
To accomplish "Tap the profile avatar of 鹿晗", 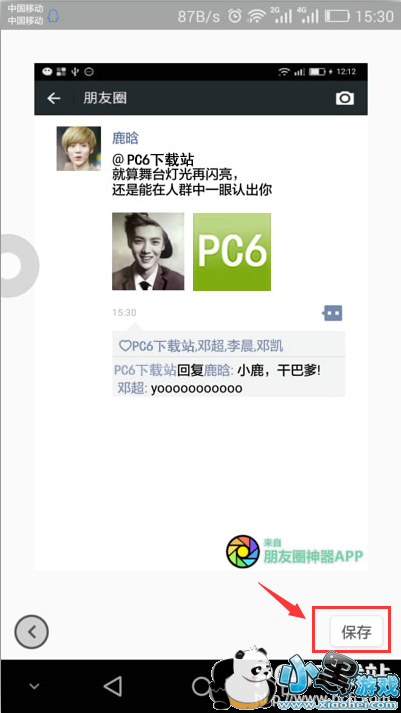I will 79,149.
